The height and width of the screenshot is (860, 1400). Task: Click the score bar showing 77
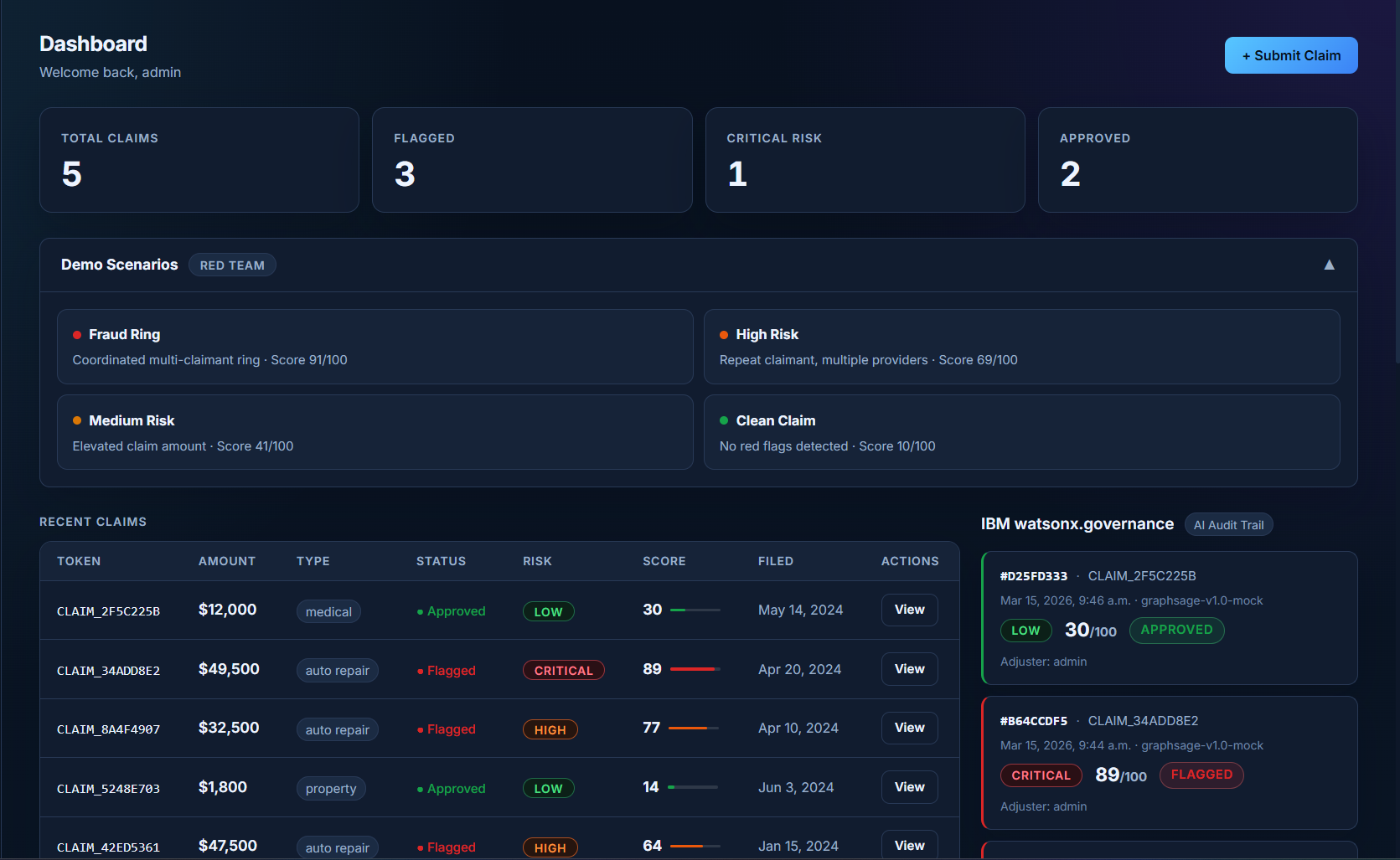click(x=694, y=729)
